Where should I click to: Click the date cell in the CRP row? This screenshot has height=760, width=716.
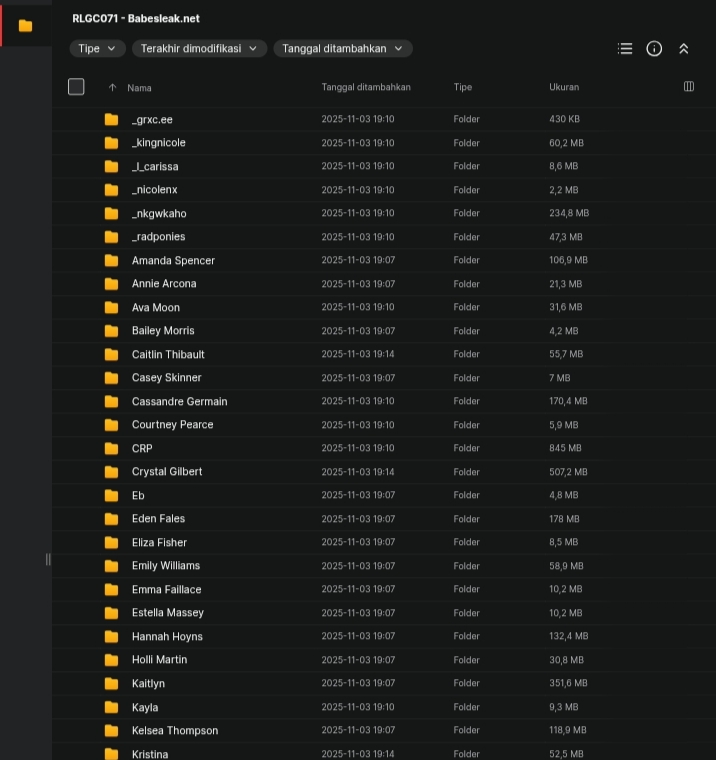point(358,448)
